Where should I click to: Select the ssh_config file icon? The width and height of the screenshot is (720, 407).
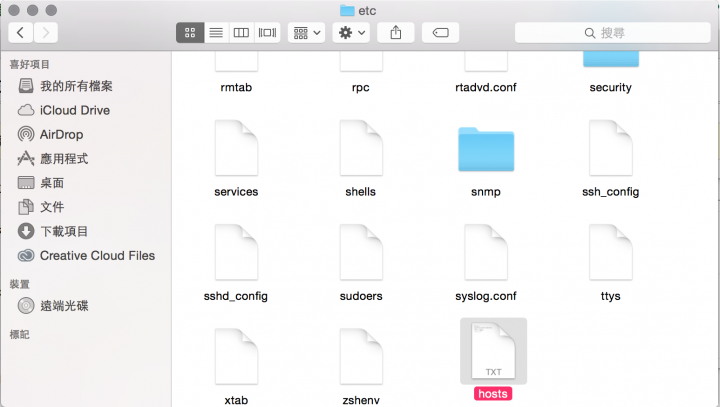click(x=611, y=148)
